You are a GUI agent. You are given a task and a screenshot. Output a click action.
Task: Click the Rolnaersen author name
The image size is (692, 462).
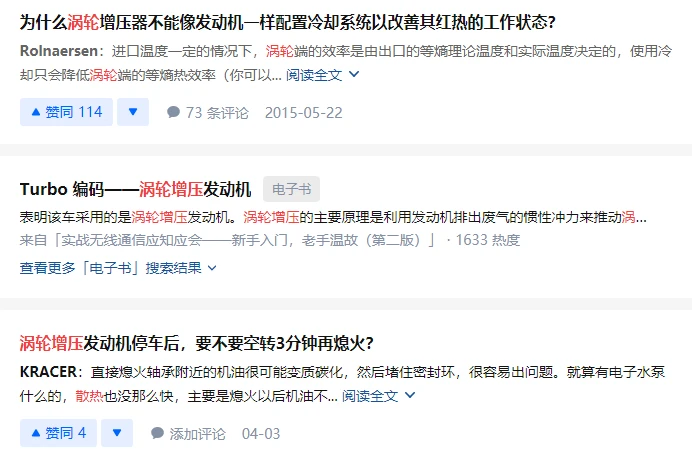tap(59, 51)
